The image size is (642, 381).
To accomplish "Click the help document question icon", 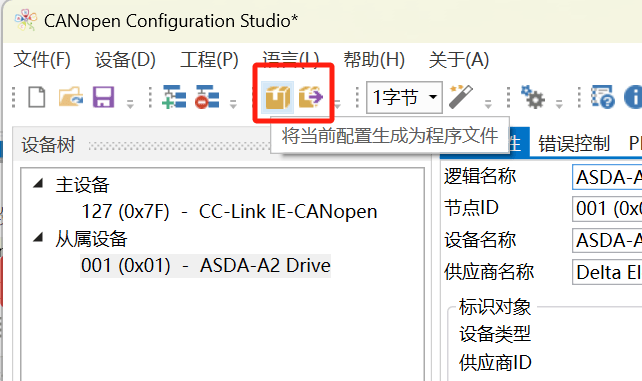I will [603, 97].
